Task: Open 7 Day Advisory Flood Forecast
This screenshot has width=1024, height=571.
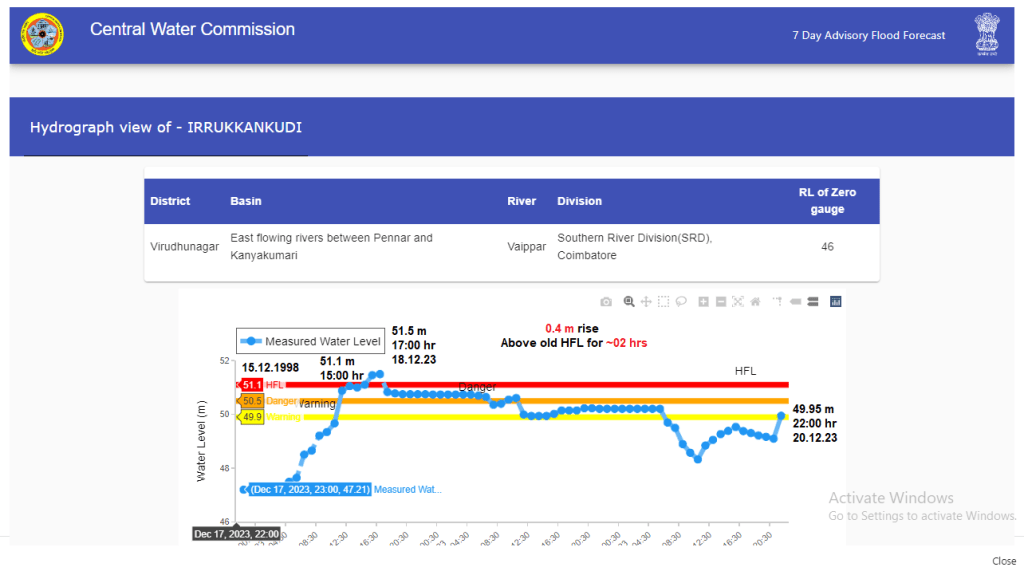Action: click(868, 35)
